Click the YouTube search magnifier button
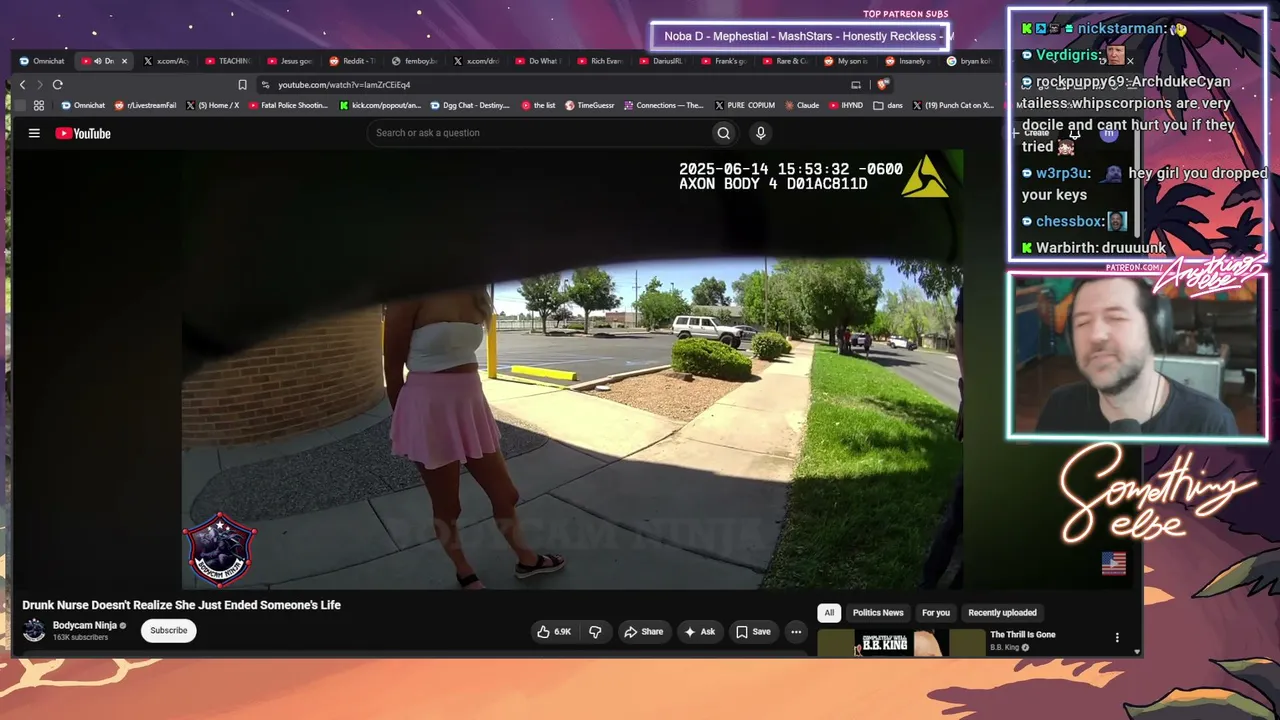Viewport: 1280px width, 720px height. coord(724,133)
